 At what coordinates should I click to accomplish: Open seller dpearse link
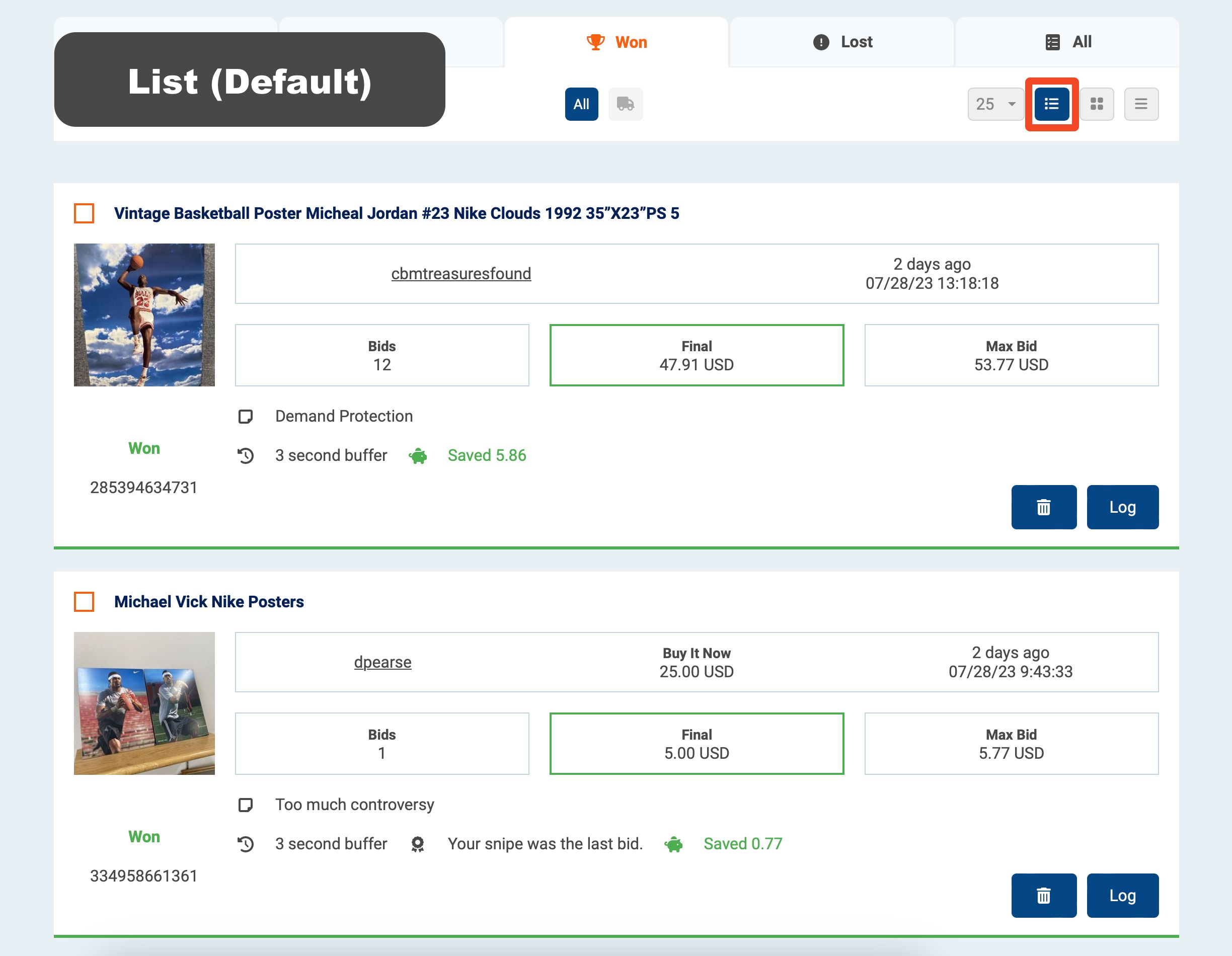tap(382, 662)
